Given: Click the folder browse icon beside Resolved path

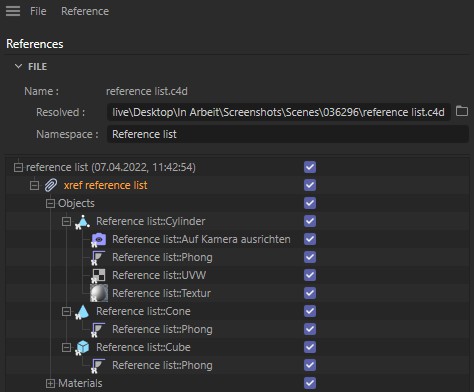Looking at the screenshot, I should [462, 111].
